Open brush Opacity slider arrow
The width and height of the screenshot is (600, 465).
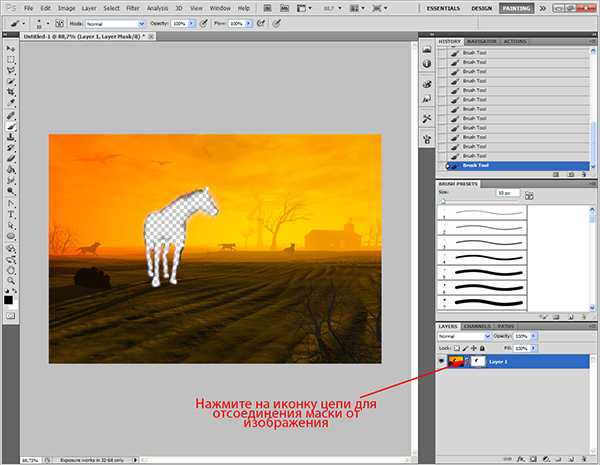[191, 24]
